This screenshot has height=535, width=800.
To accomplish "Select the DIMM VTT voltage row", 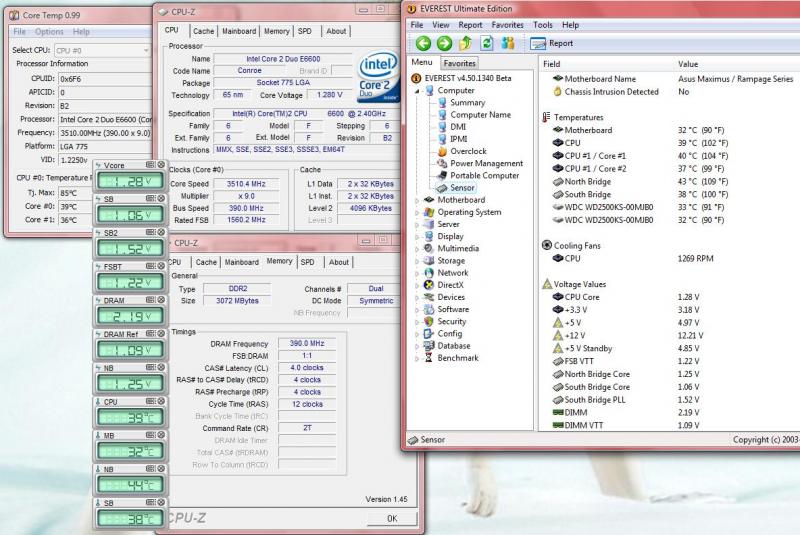I will 668,425.
